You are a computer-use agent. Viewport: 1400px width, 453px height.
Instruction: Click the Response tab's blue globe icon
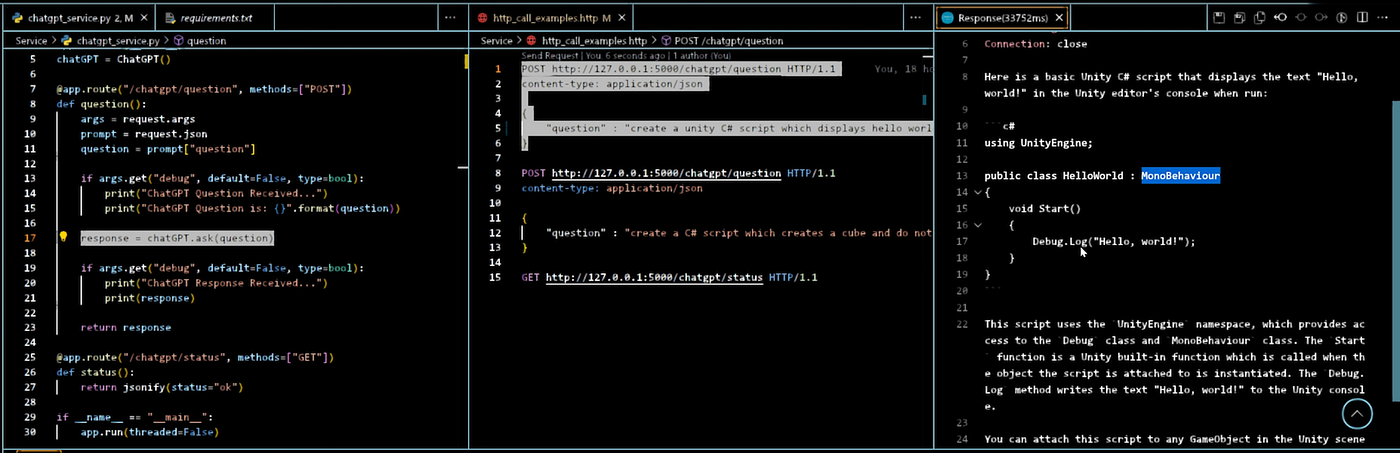click(947, 18)
